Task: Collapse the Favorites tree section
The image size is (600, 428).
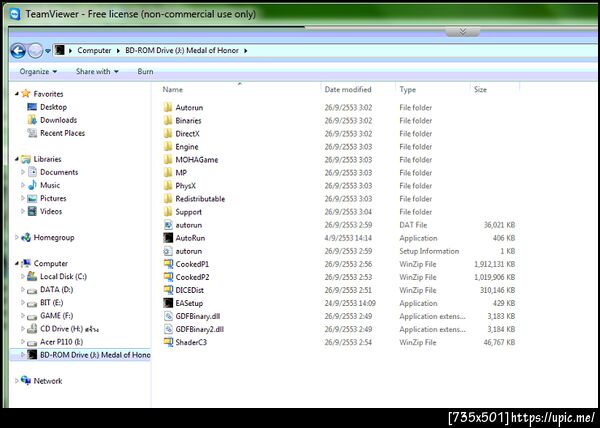Action: (16, 93)
